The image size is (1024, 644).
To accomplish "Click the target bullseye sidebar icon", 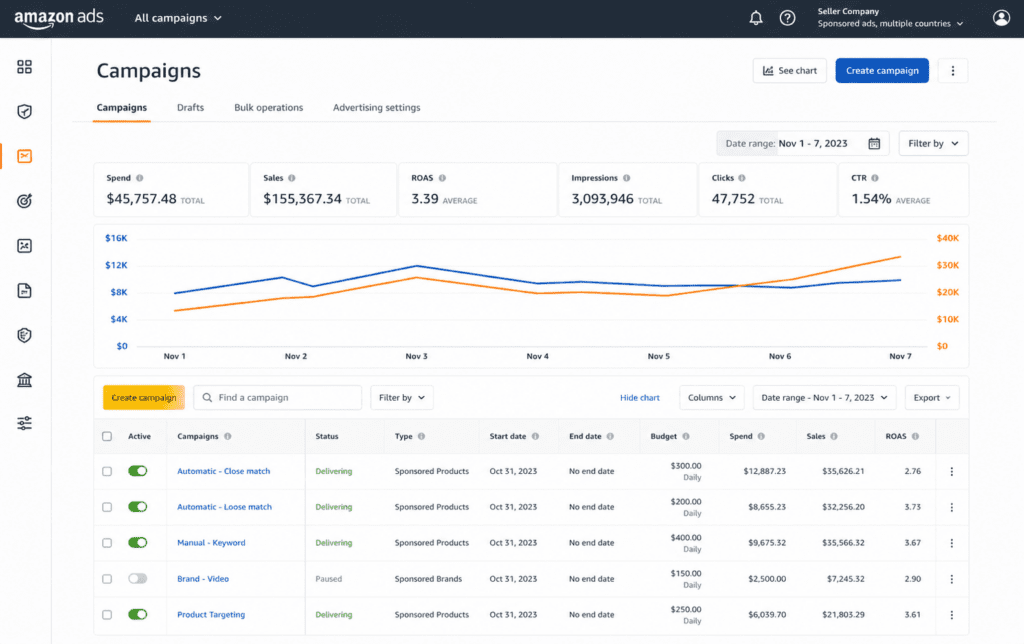I will (x=24, y=201).
